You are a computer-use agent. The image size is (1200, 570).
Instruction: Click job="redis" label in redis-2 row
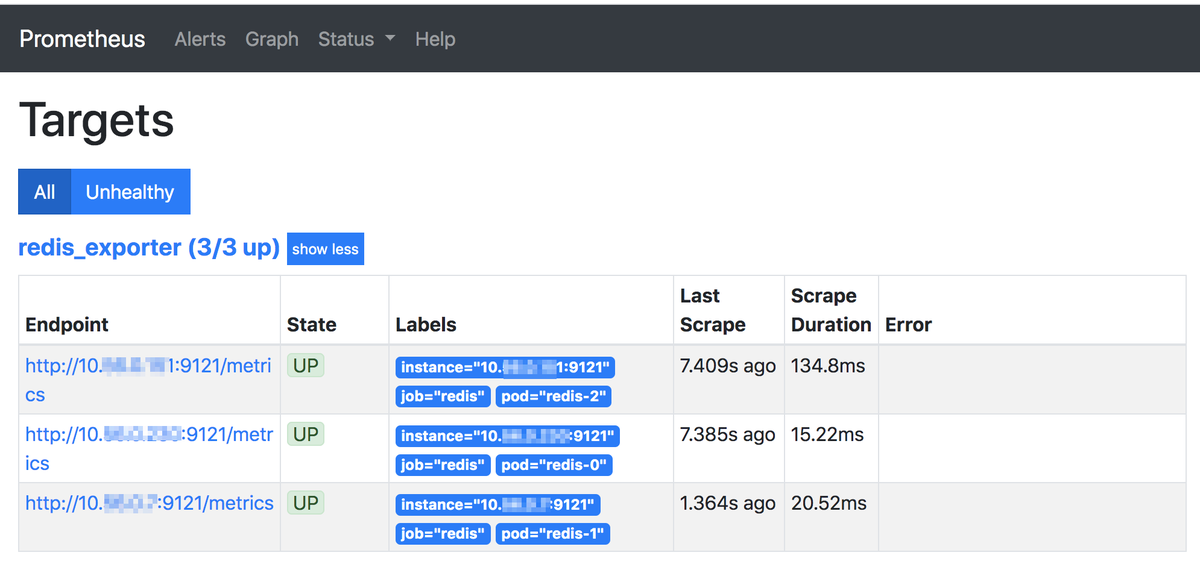pos(443,396)
